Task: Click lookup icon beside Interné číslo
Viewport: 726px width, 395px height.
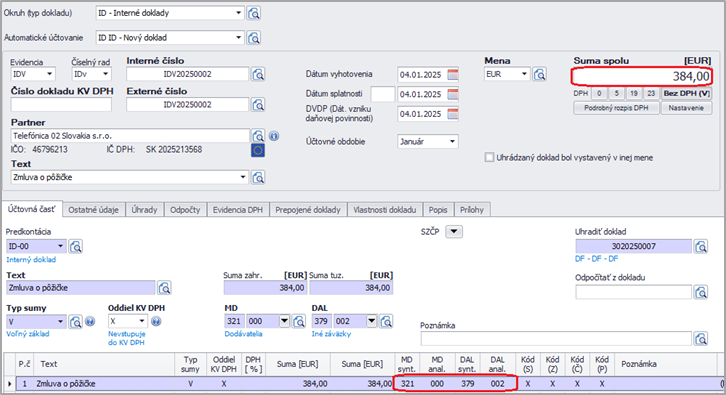Action: [x=258, y=74]
